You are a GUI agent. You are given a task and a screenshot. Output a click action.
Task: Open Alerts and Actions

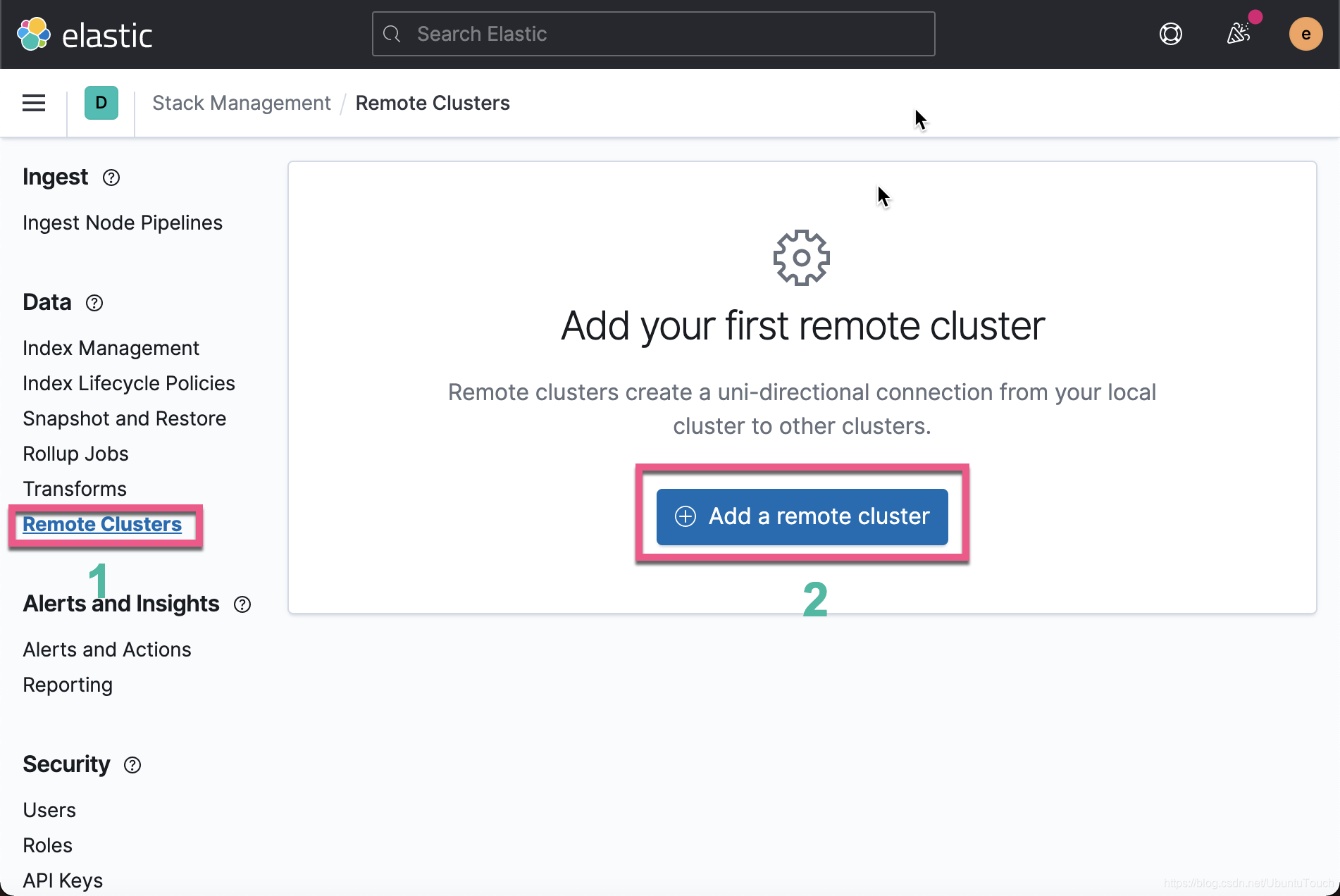107,649
